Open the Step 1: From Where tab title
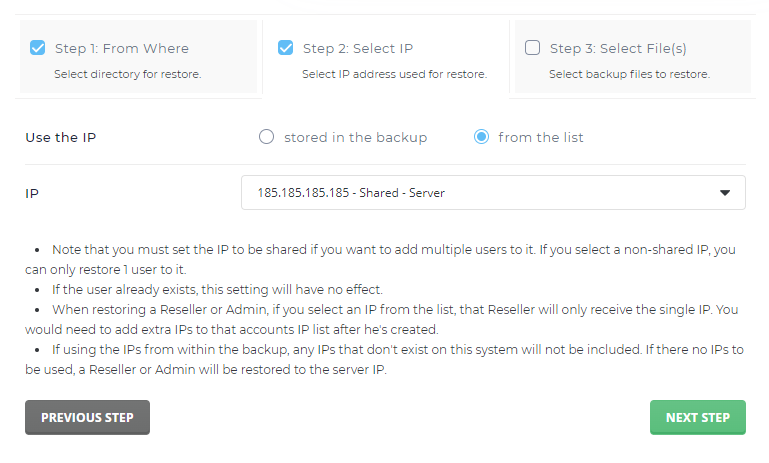Screen dimensions: 769x463 [122, 48]
